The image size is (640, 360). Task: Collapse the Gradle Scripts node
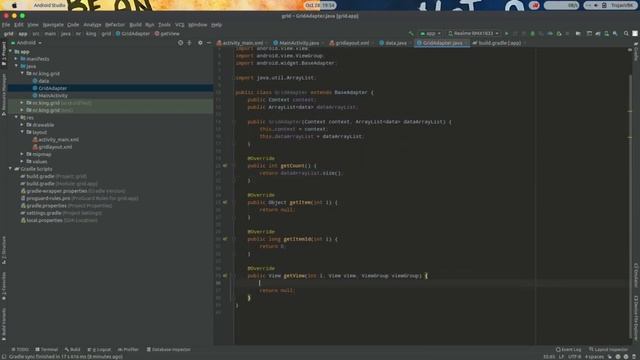pyautogui.click(x=11, y=169)
